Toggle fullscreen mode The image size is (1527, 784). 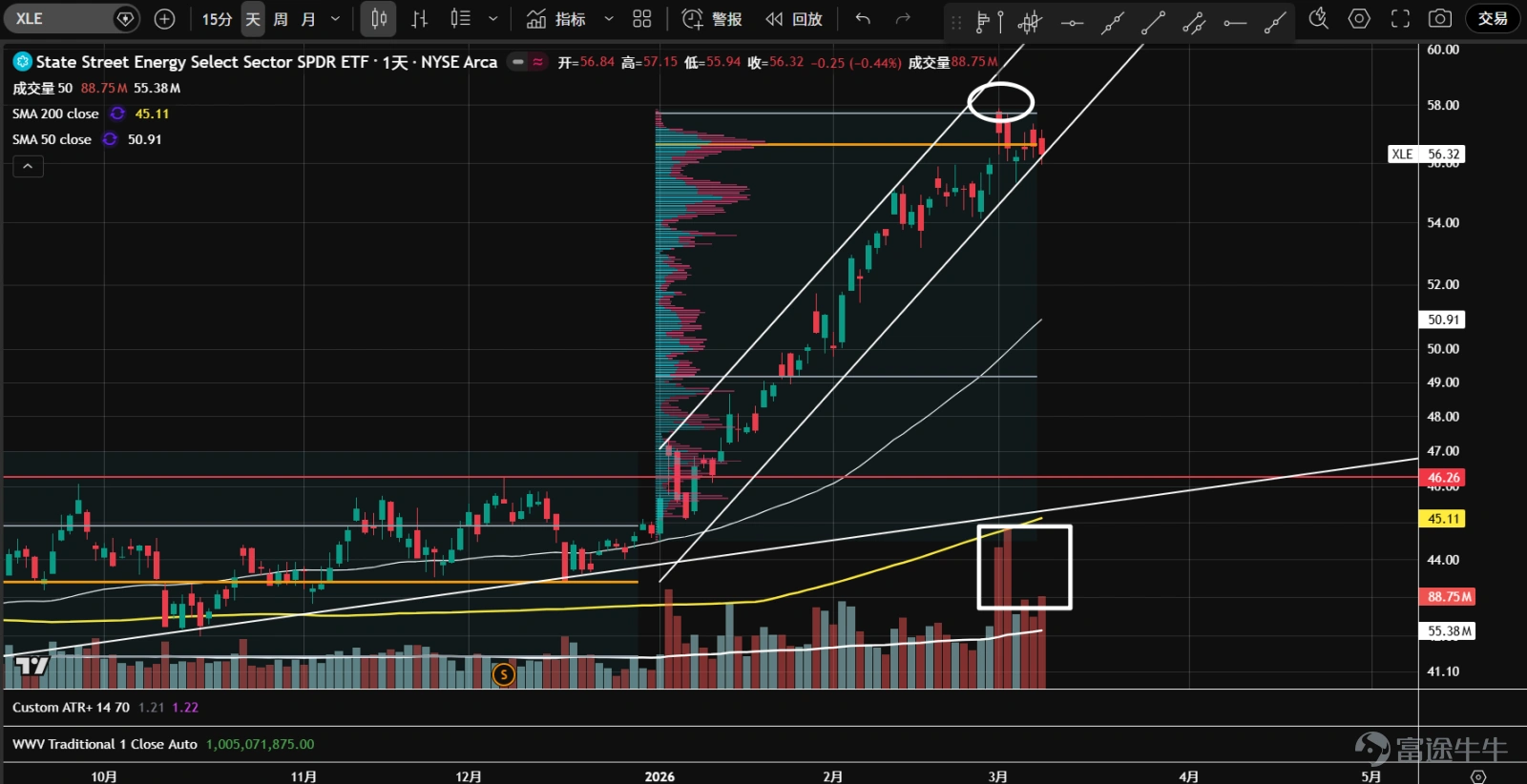1400,19
